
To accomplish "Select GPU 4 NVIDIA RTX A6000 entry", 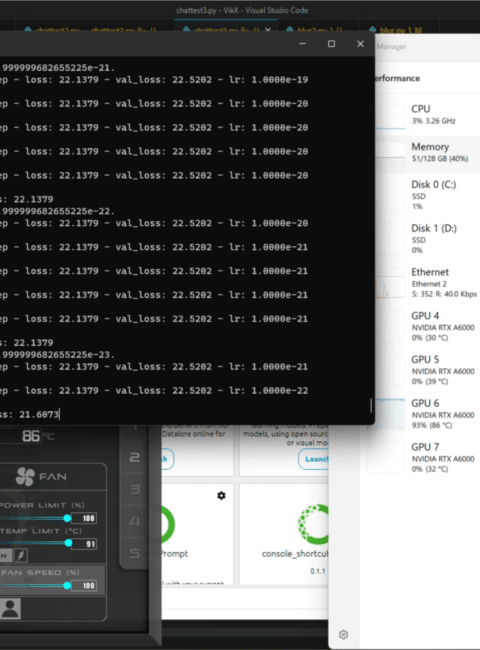I will [x=427, y=326].
